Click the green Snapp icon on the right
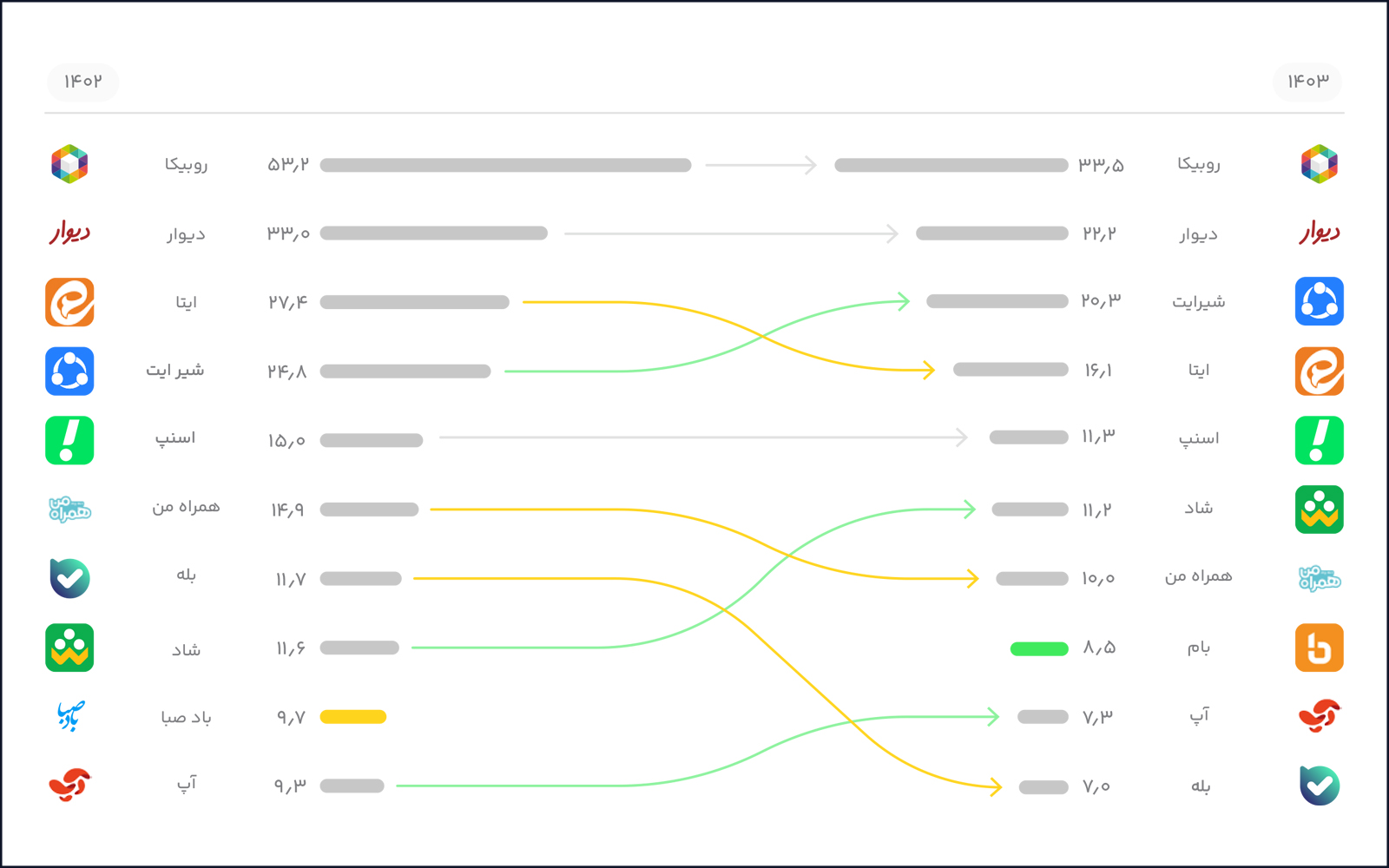 coord(1319,440)
